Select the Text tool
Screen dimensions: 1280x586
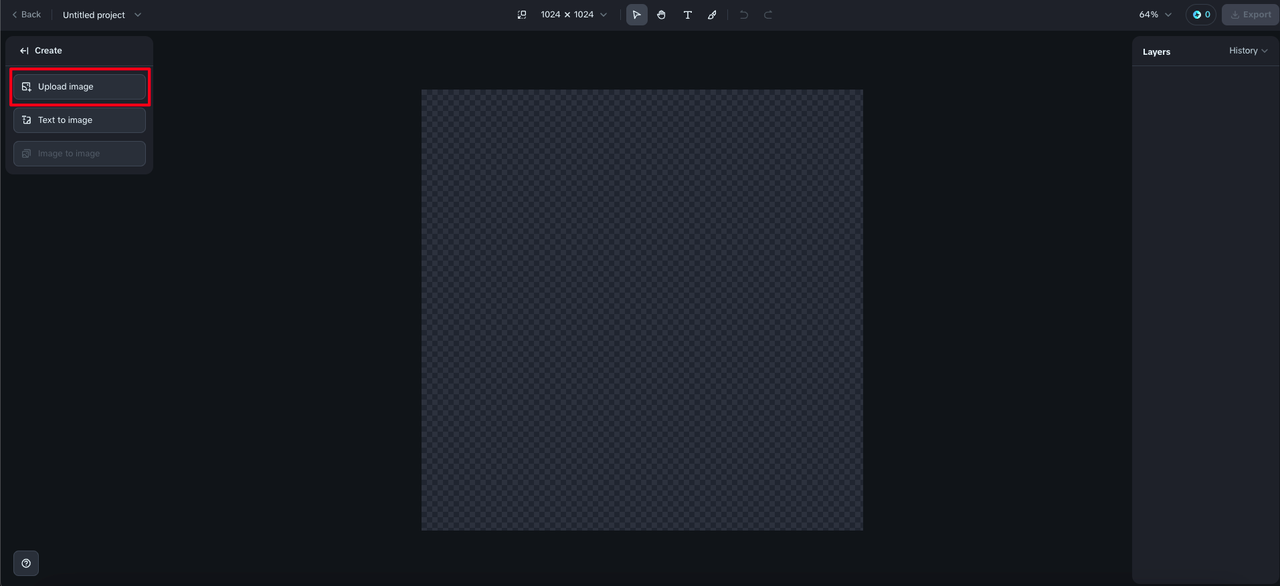coord(687,15)
